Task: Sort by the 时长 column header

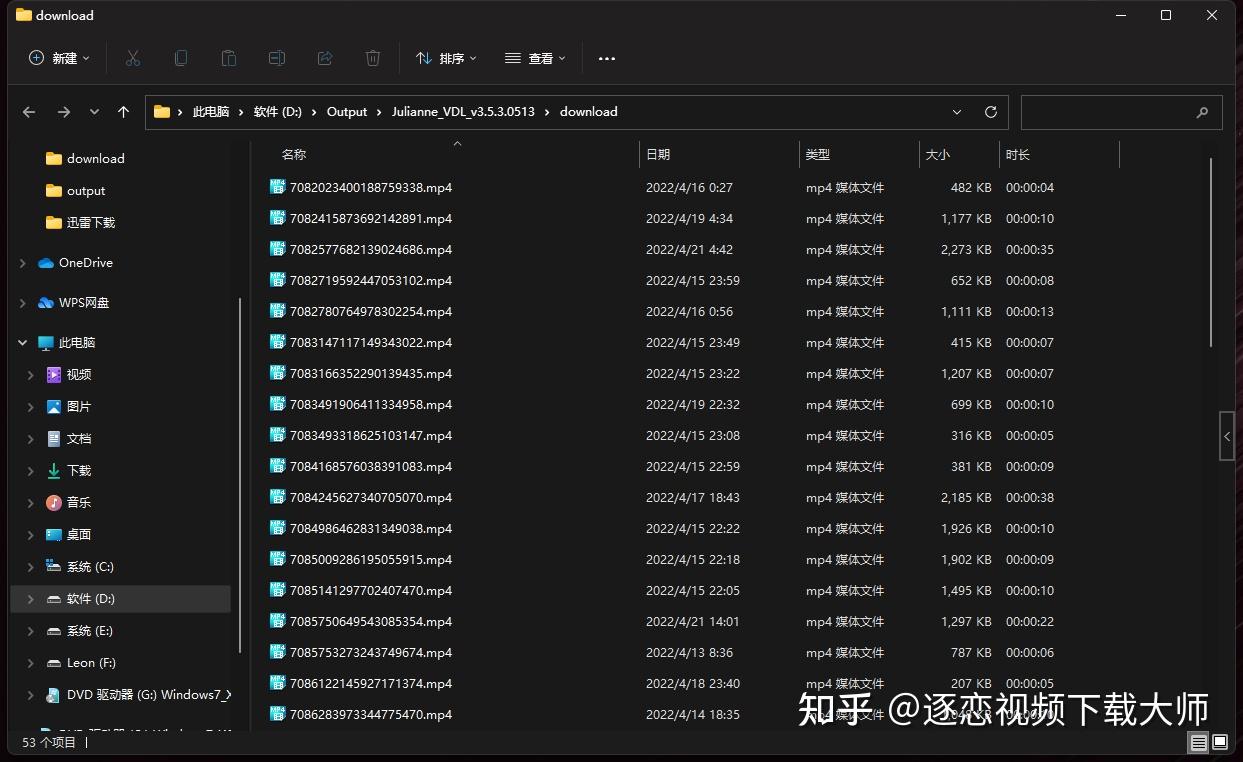Action: [x=1018, y=155]
